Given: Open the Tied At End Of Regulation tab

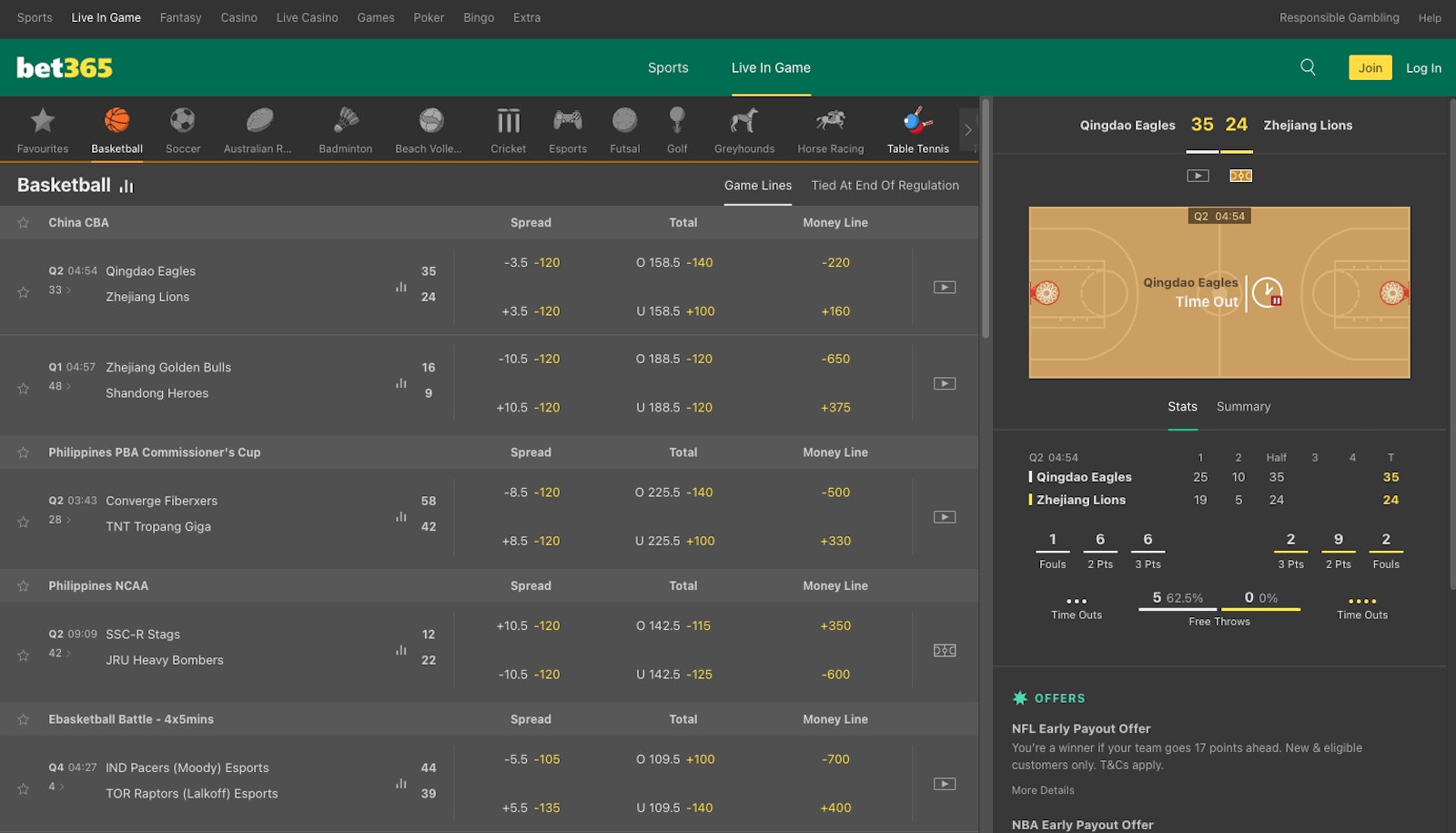Looking at the screenshot, I should click(885, 185).
